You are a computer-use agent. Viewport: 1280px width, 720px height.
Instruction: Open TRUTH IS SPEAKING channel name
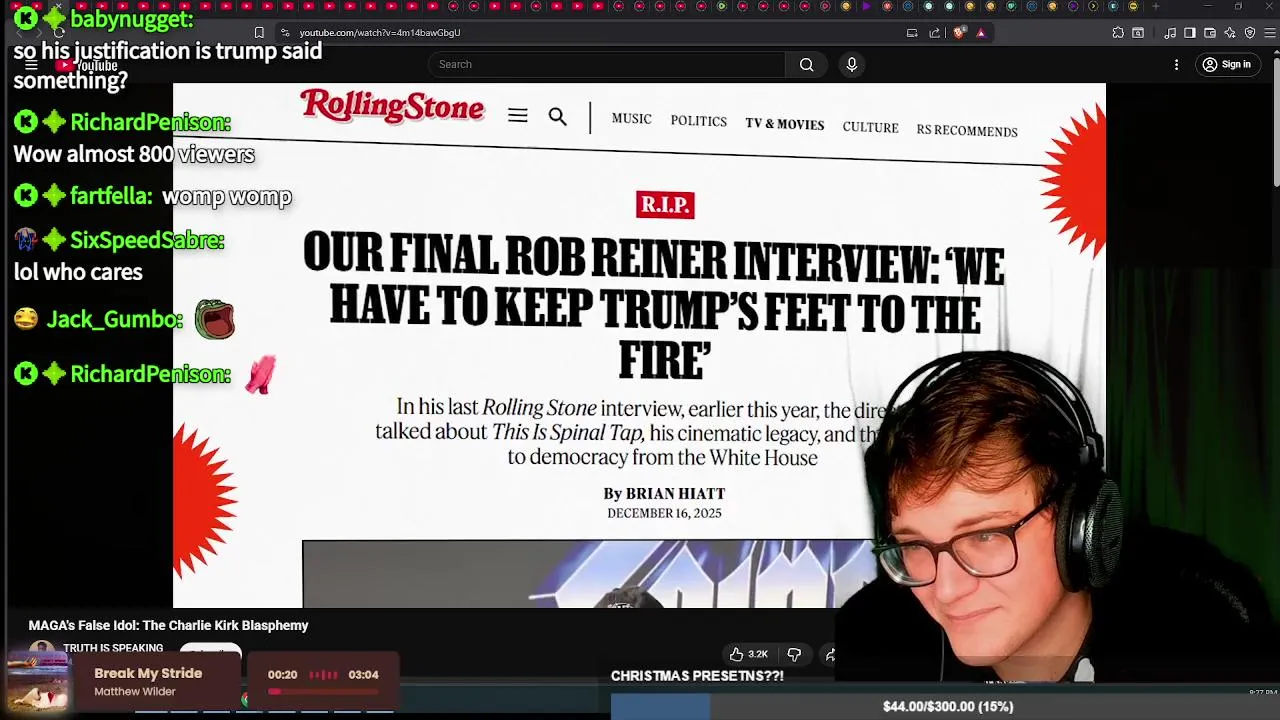tap(113, 648)
